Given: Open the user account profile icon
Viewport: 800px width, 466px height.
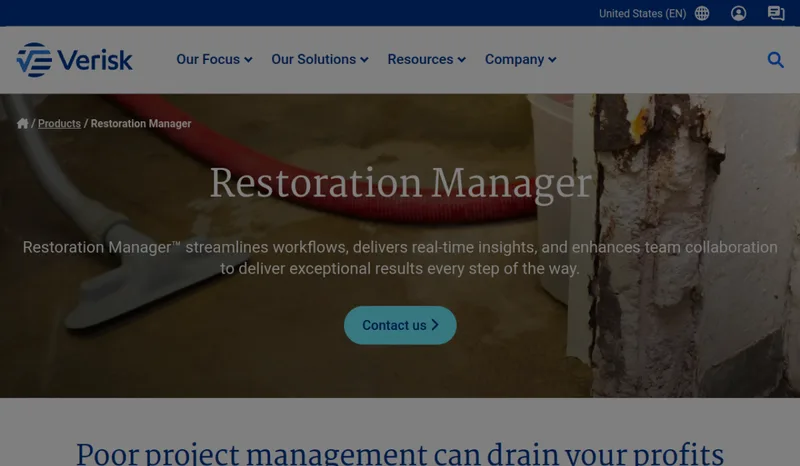Looking at the screenshot, I should click(738, 13).
